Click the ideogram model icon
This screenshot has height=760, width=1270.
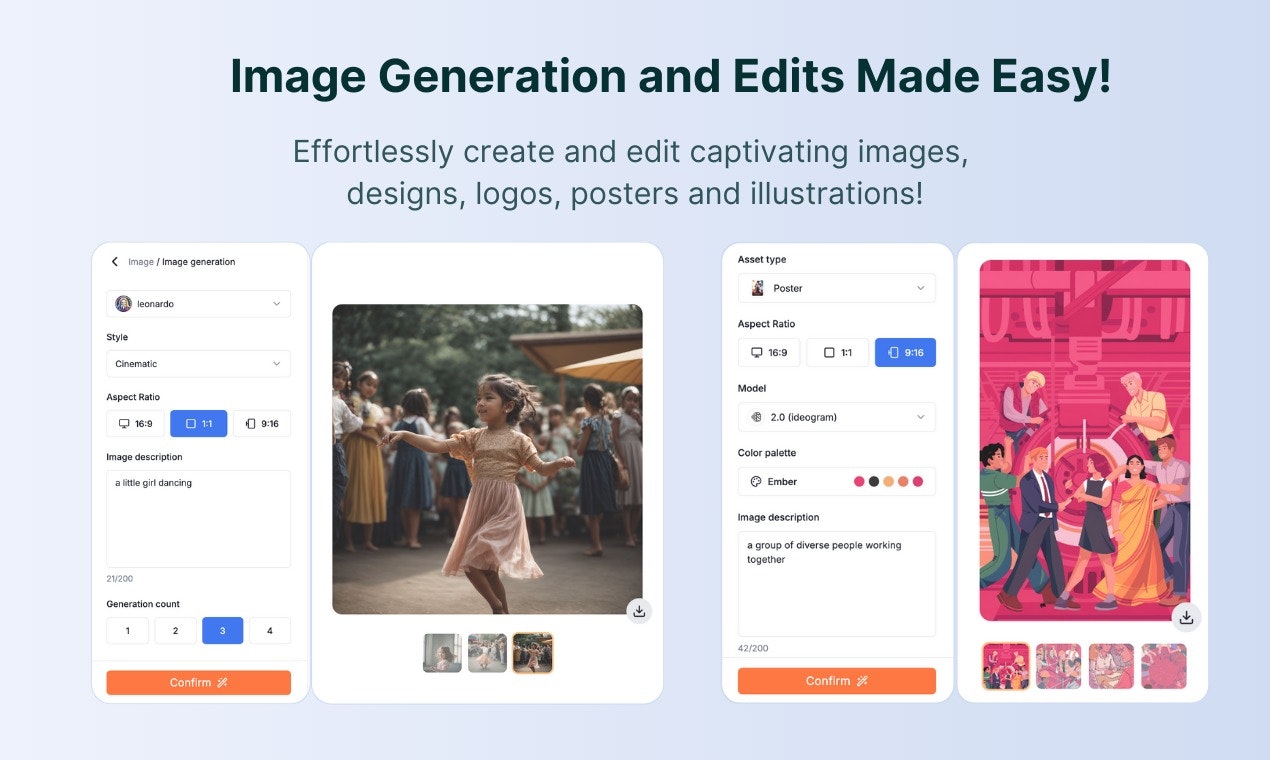point(756,417)
